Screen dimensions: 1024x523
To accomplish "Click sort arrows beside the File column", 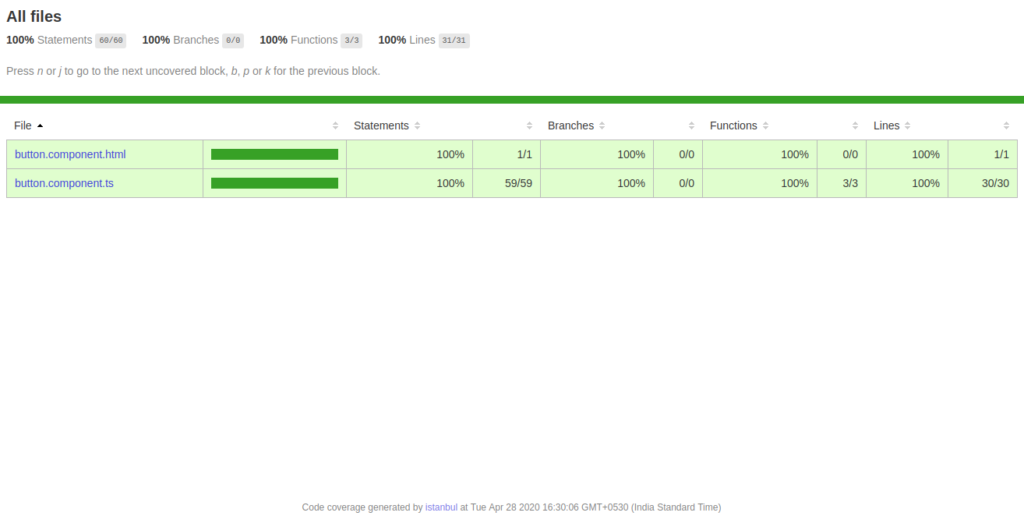I will 335,125.
